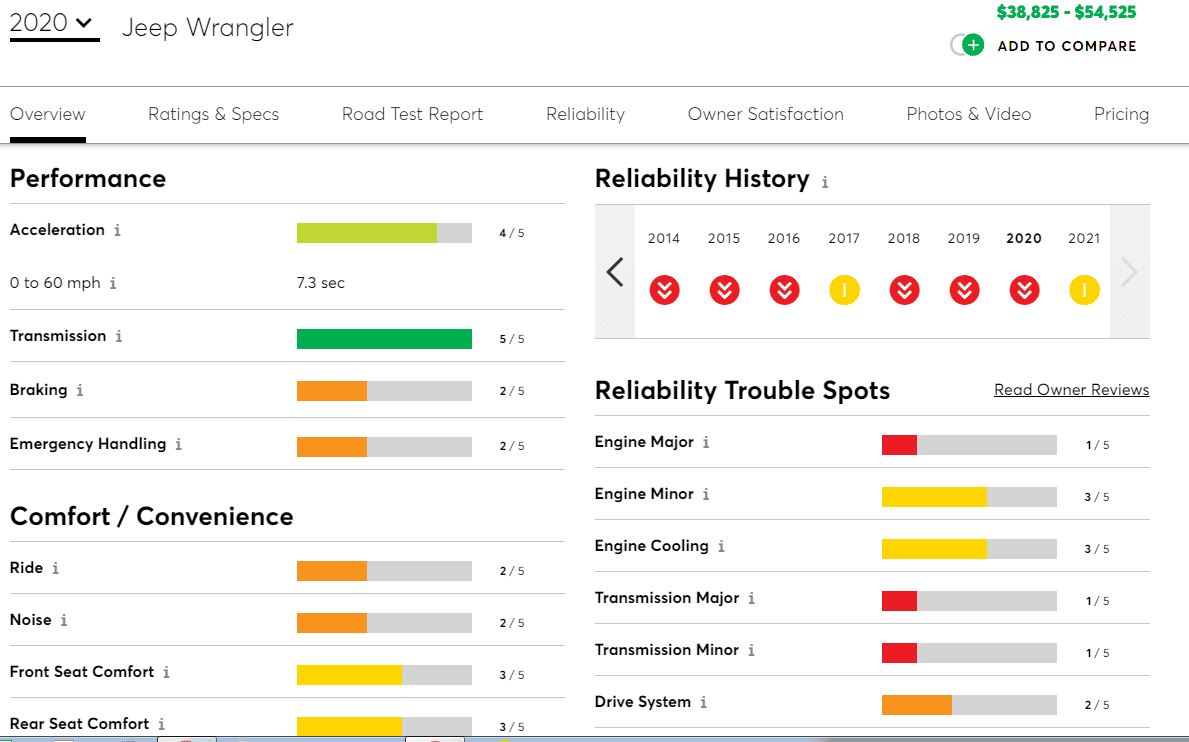The image size is (1189, 742).
Task: Open the Pricing tab
Action: point(1121,114)
